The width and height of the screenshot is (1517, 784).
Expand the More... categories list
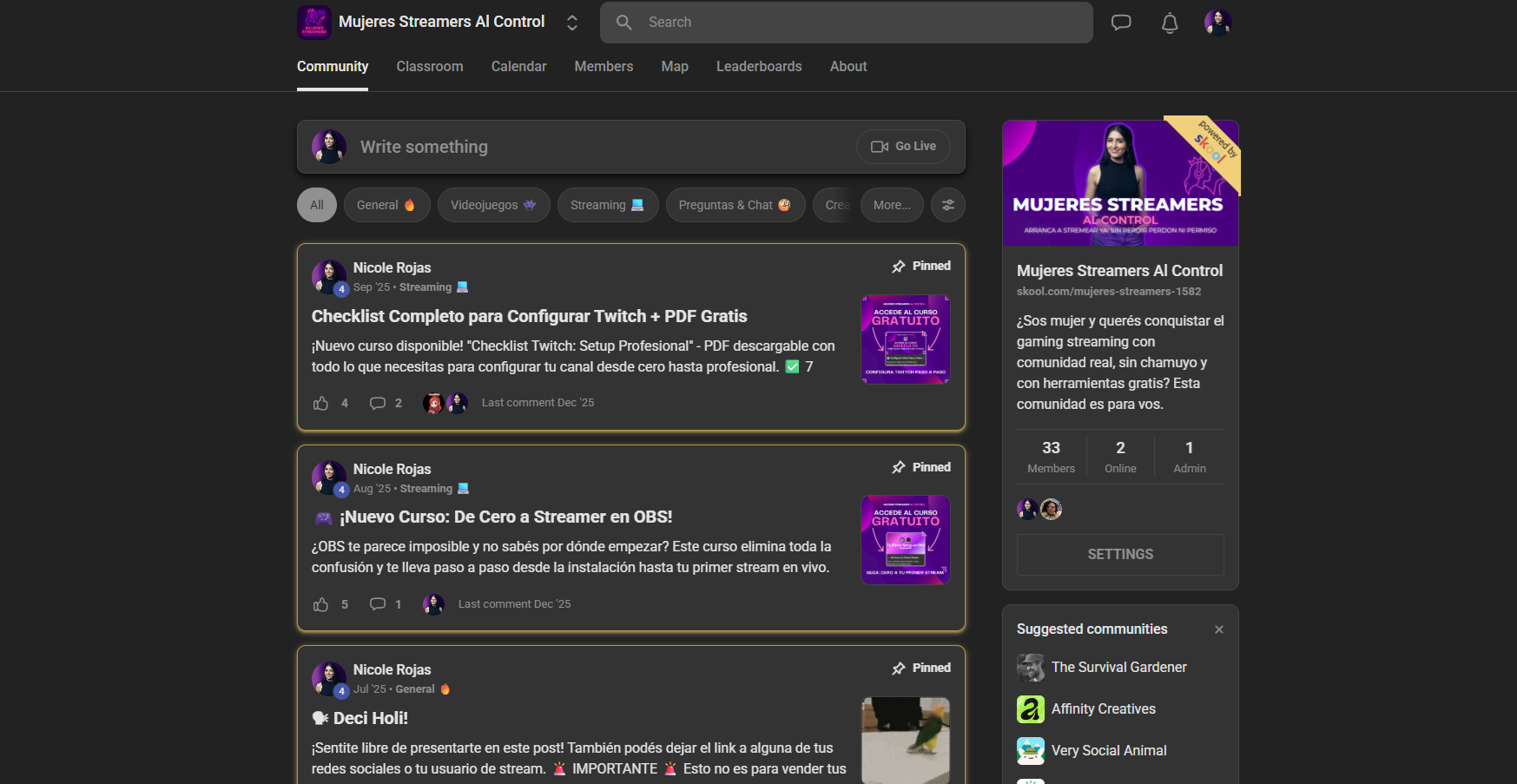tap(892, 205)
